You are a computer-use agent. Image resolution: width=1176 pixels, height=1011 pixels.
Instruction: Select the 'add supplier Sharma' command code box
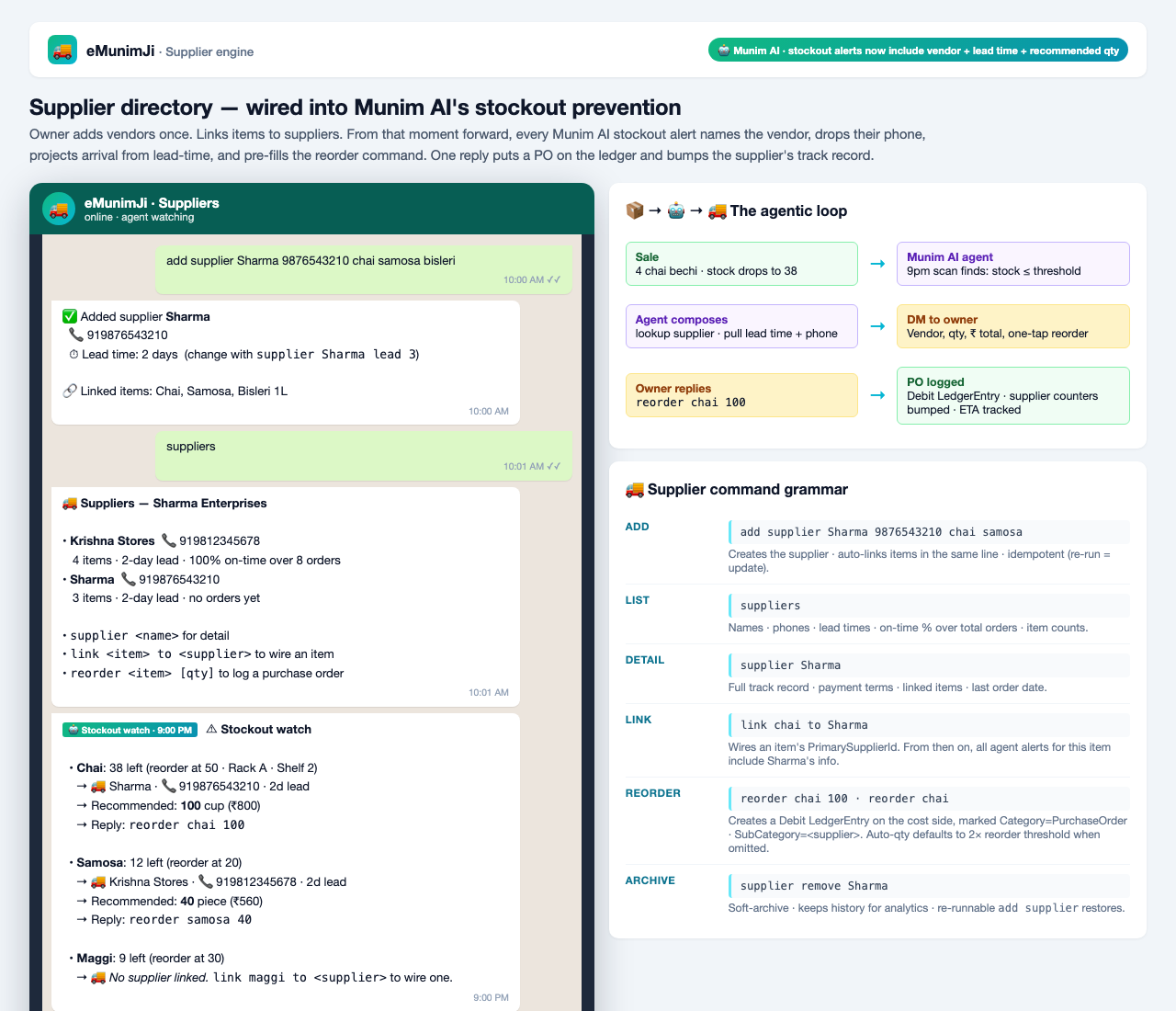point(929,532)
